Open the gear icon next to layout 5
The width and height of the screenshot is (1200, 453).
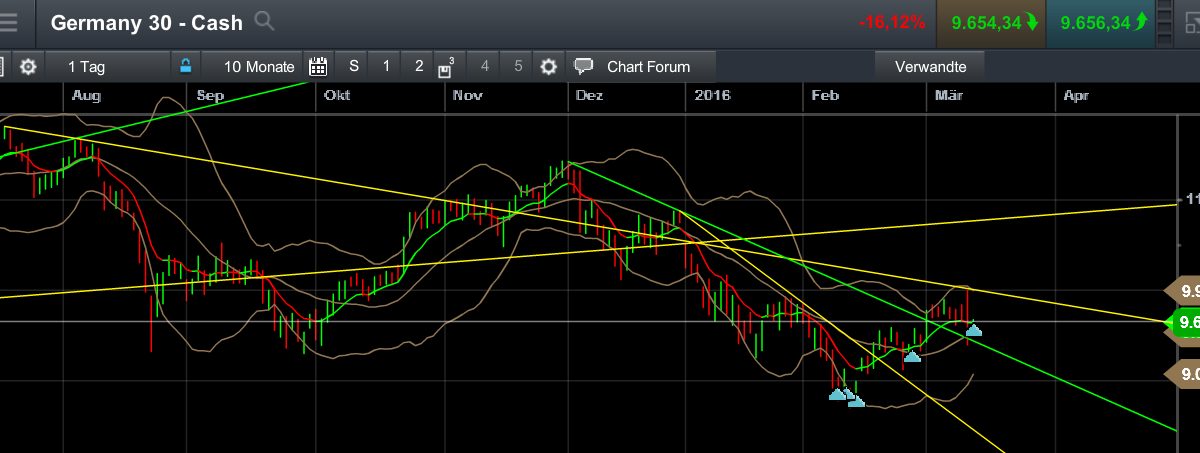pyautogui.click(x=548, y=67)
